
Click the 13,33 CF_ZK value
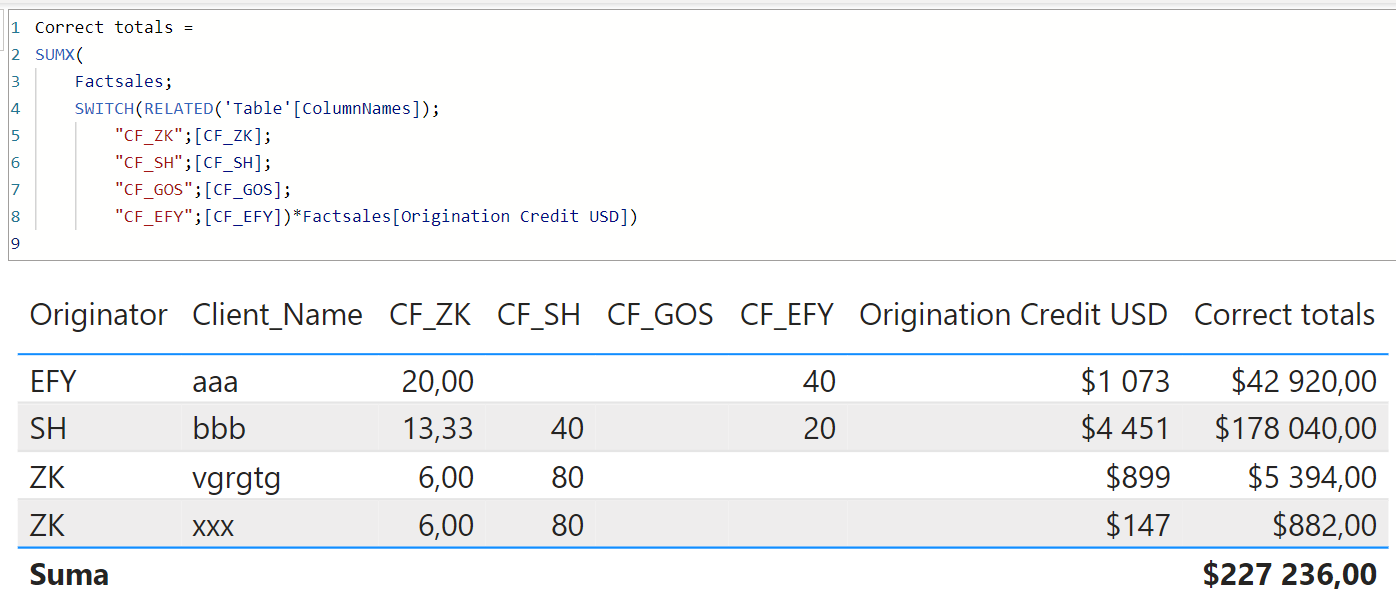click(437, 429)
